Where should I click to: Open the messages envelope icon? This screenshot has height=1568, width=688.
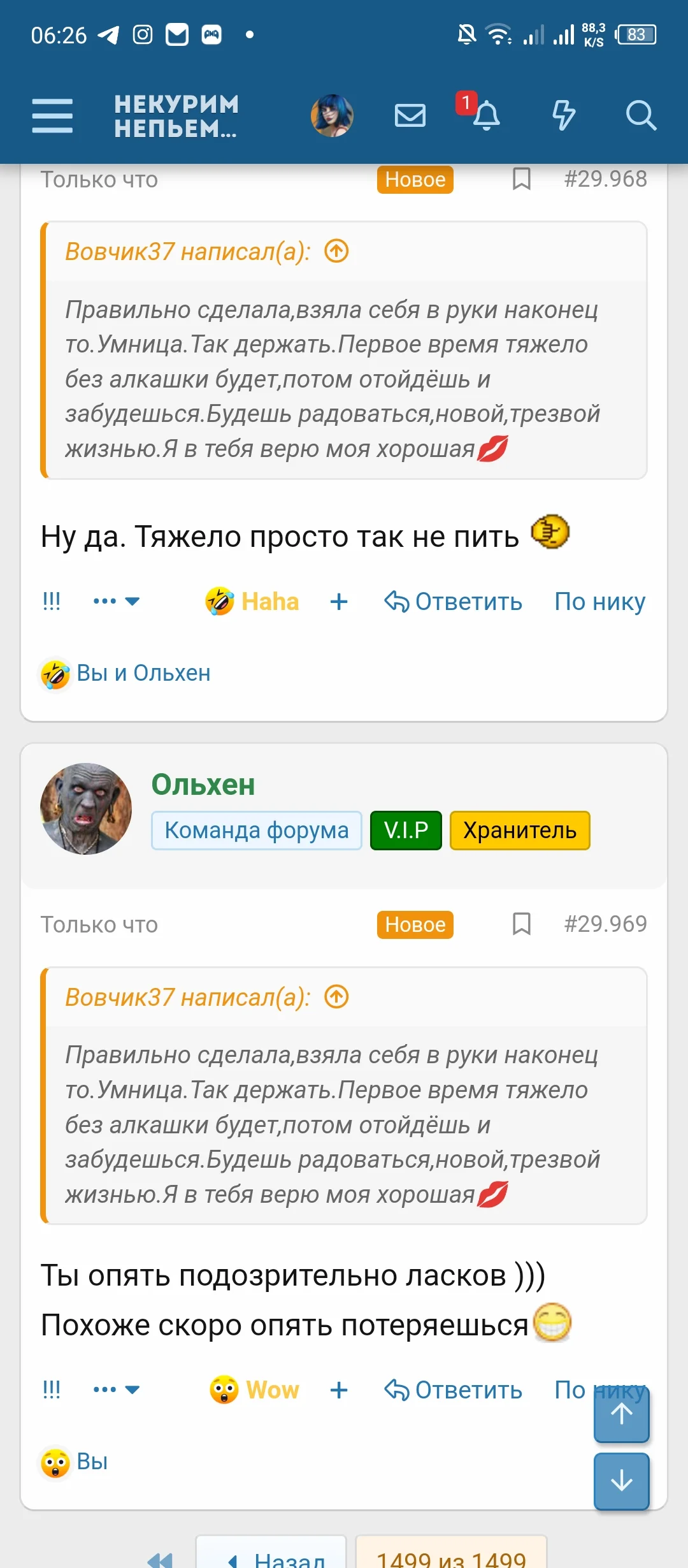coord(410,115)
